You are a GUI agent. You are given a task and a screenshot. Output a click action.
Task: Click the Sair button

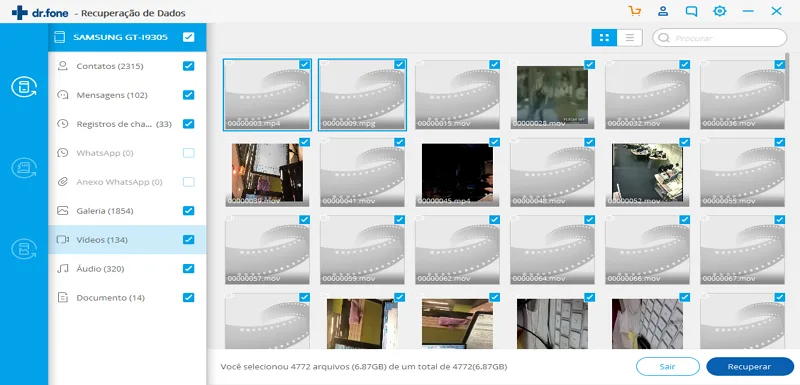point(667,367)
